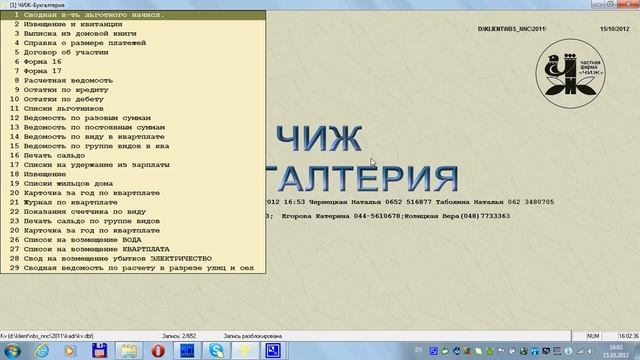Open the Windows Explorer folder taskbar icon

click(x=129, y=351)
